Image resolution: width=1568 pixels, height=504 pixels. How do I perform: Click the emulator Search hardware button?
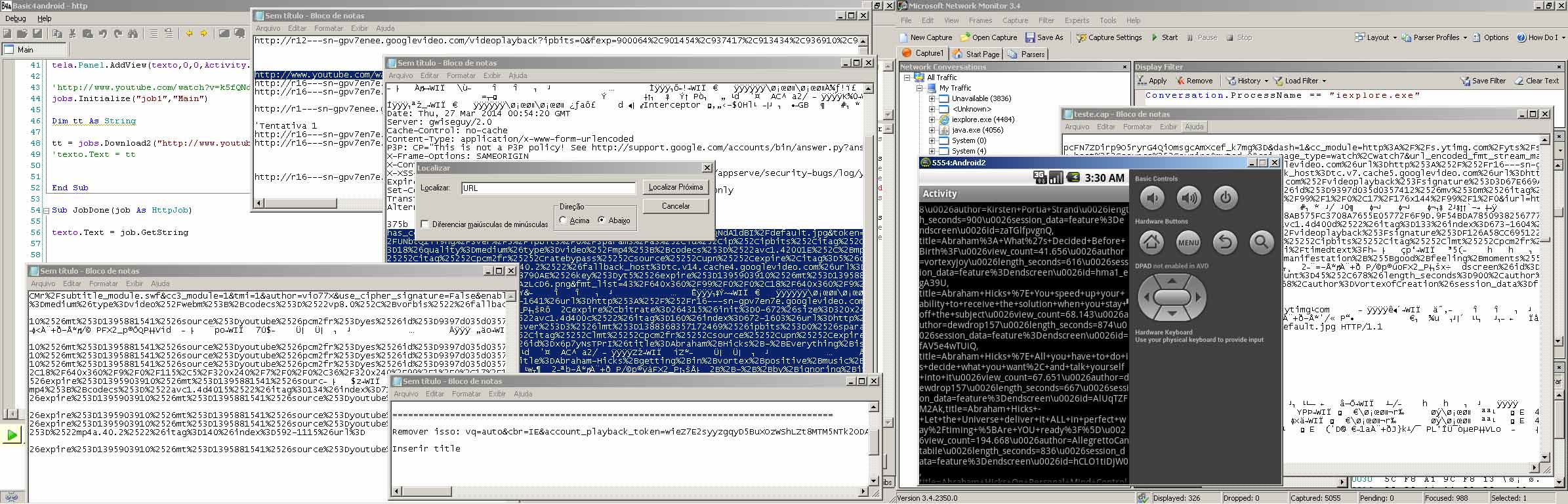click(1262, 243)
